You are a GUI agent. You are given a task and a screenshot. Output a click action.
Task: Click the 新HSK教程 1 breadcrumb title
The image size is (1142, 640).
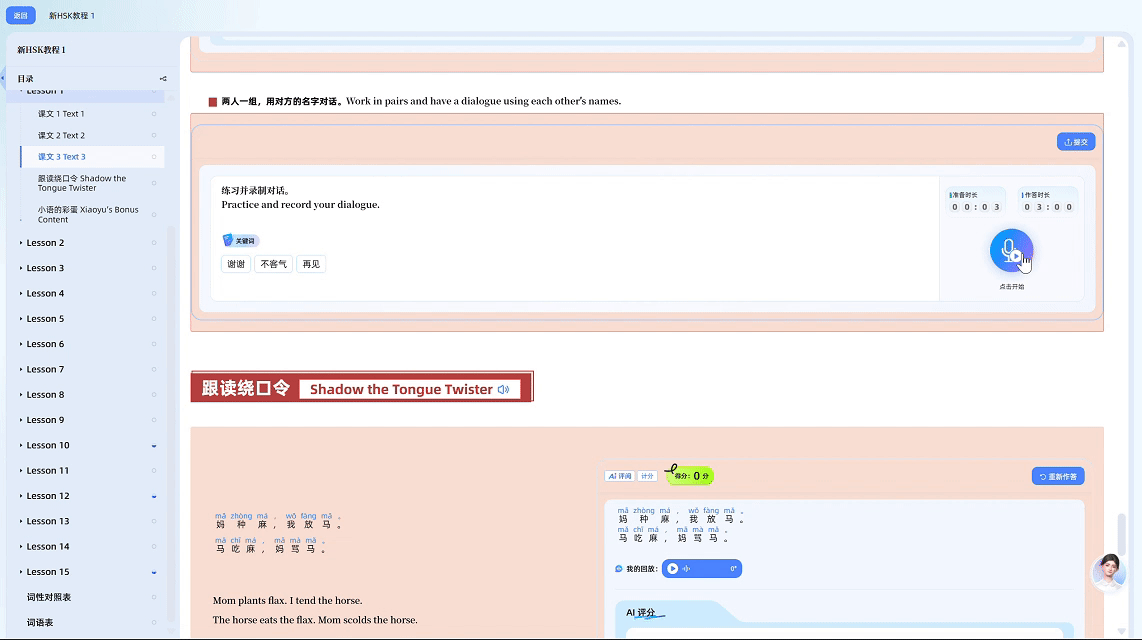point(71,15)
